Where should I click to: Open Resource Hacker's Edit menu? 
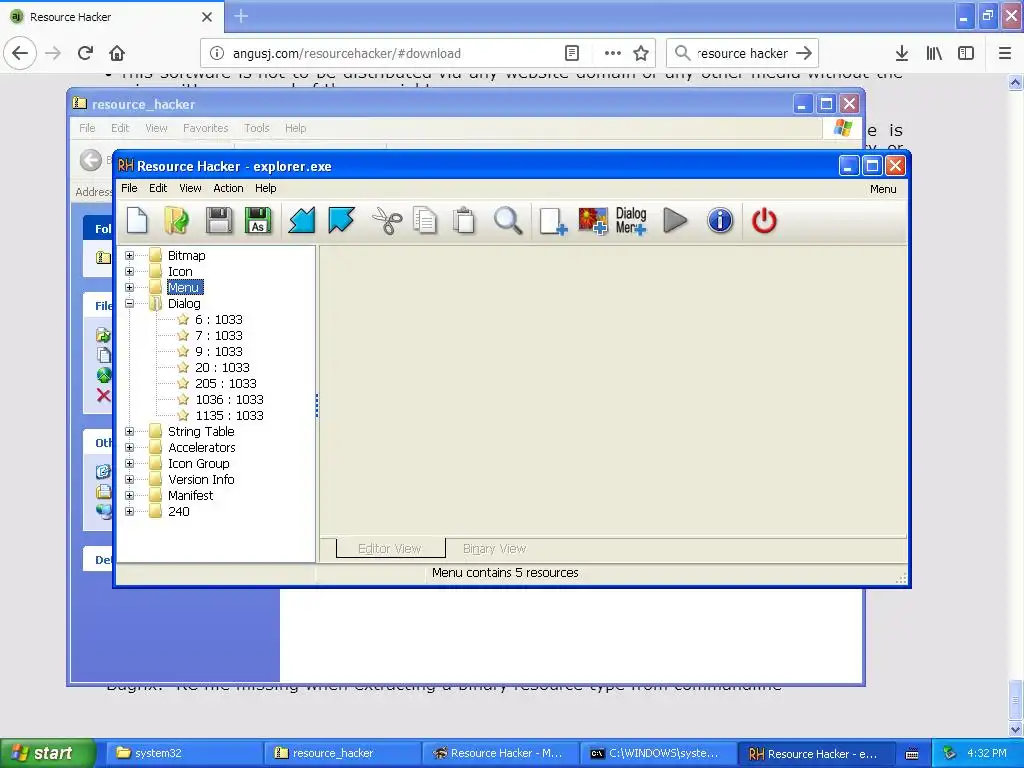click(x=158, y=188)
